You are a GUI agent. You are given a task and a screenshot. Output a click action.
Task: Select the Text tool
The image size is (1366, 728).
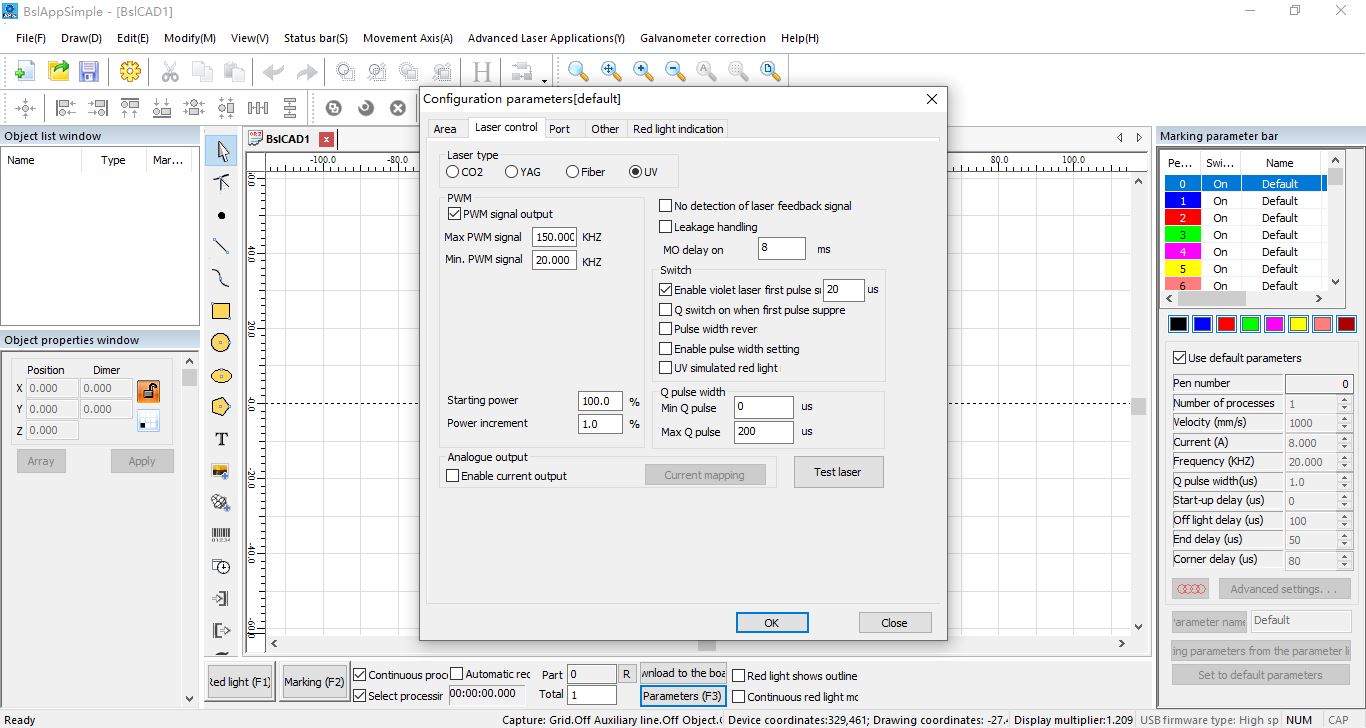tap(221, 439)
